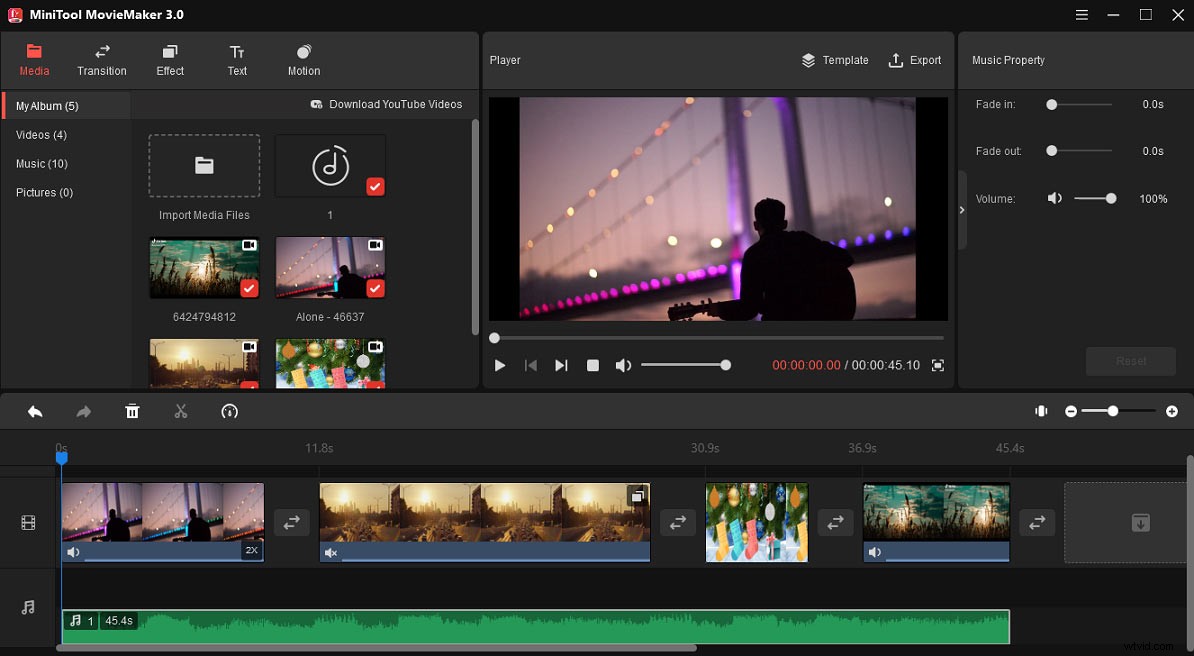Image resolution: width=1194 pixels, height=656 pixels.
Task: Mute the first clip's audio in the timeline
Action: coord(73,552)
